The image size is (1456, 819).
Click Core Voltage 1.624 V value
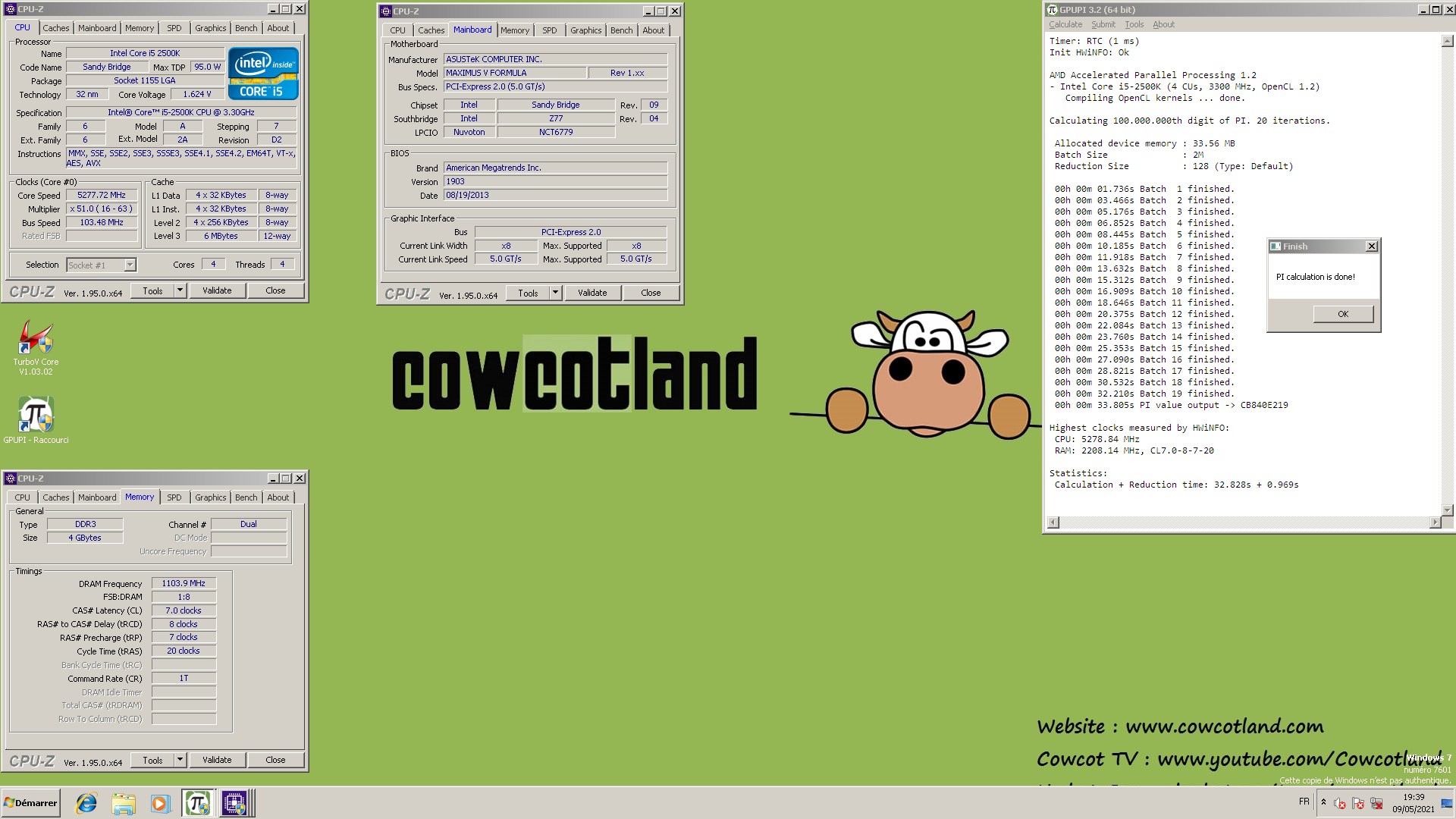point(197,94)
